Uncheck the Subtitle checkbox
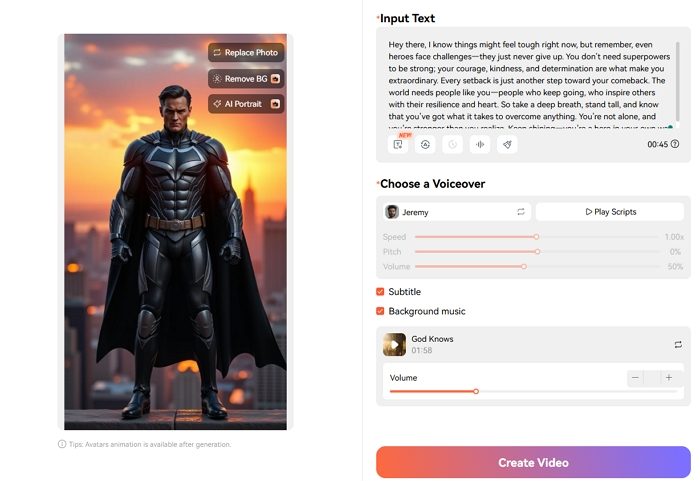Screen dimensions: 700x481 (380, 292)
